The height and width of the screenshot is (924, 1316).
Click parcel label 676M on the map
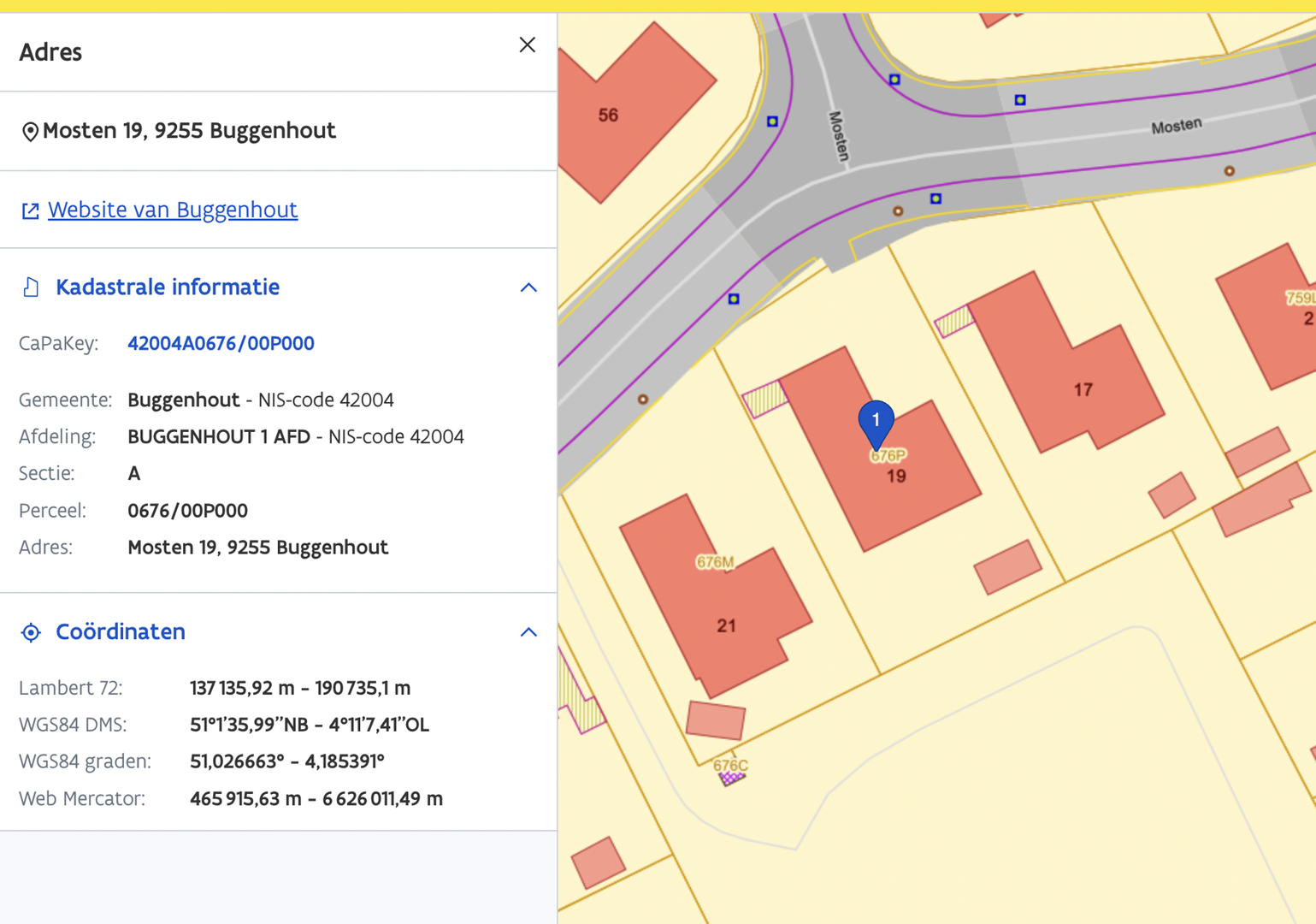click(714, 562)
